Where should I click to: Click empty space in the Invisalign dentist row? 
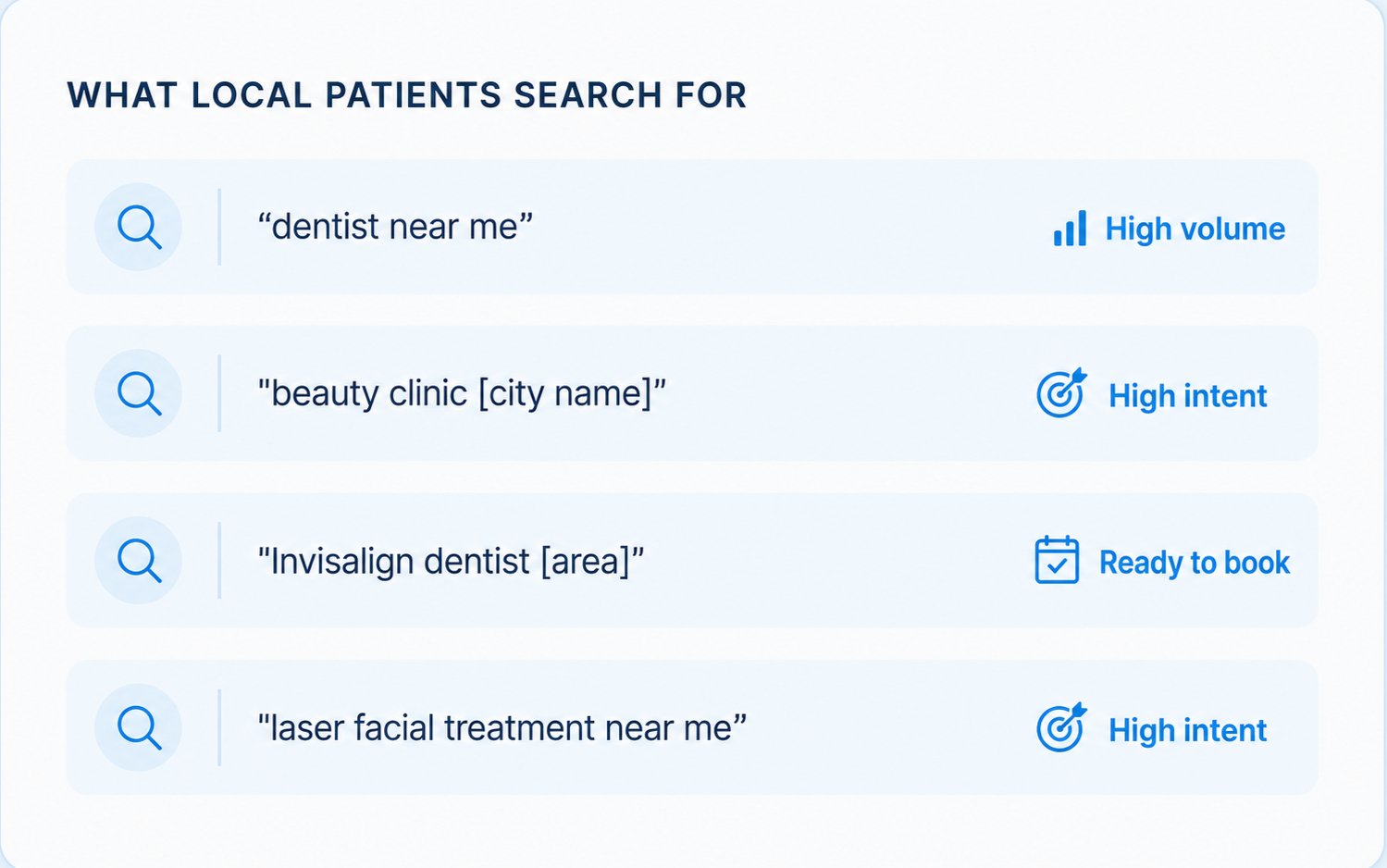833,561
